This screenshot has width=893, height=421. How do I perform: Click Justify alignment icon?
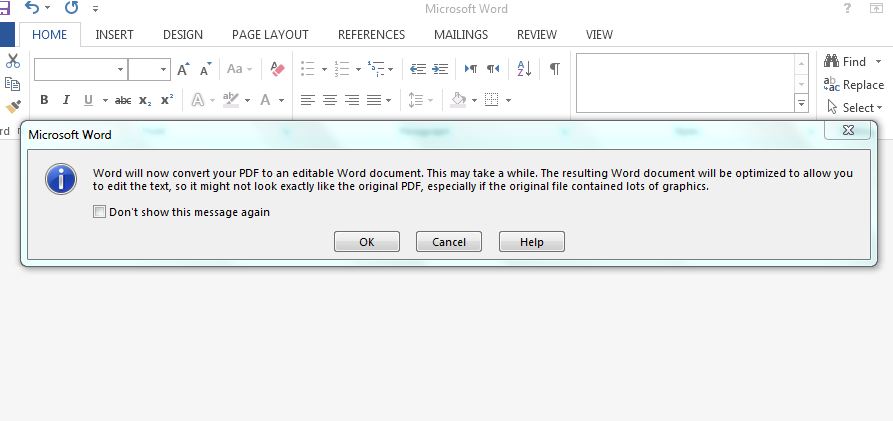point(374,100)
